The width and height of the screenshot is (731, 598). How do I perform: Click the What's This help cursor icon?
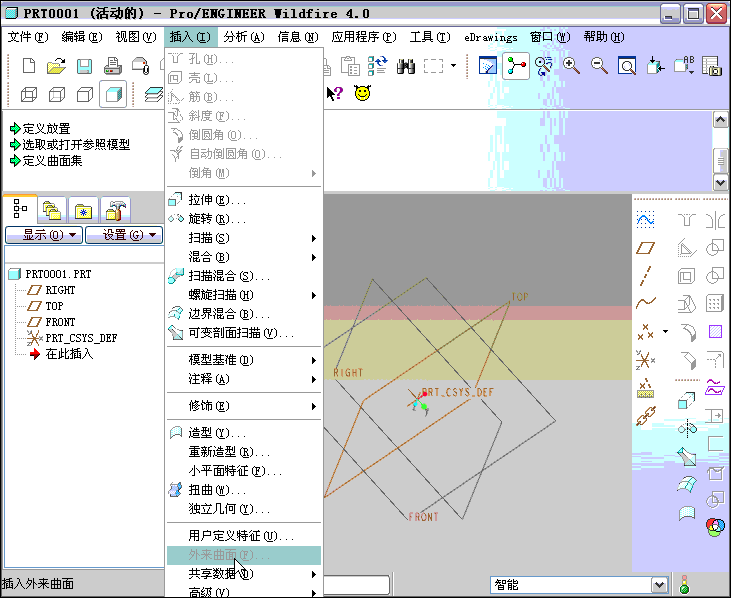335,94
